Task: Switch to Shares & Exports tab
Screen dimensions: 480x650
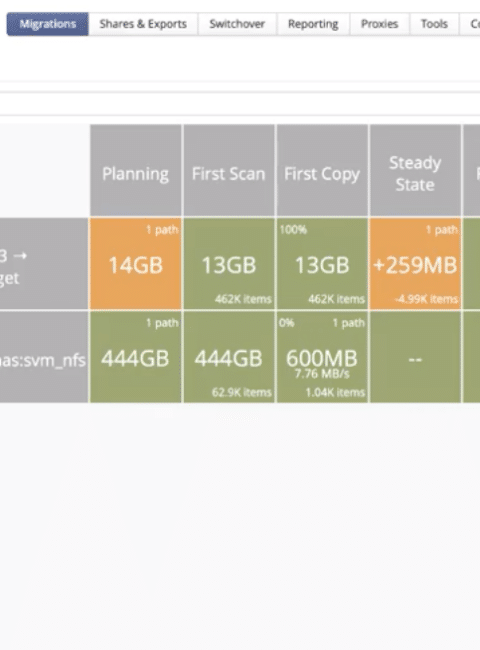Action: click(143, 24)
